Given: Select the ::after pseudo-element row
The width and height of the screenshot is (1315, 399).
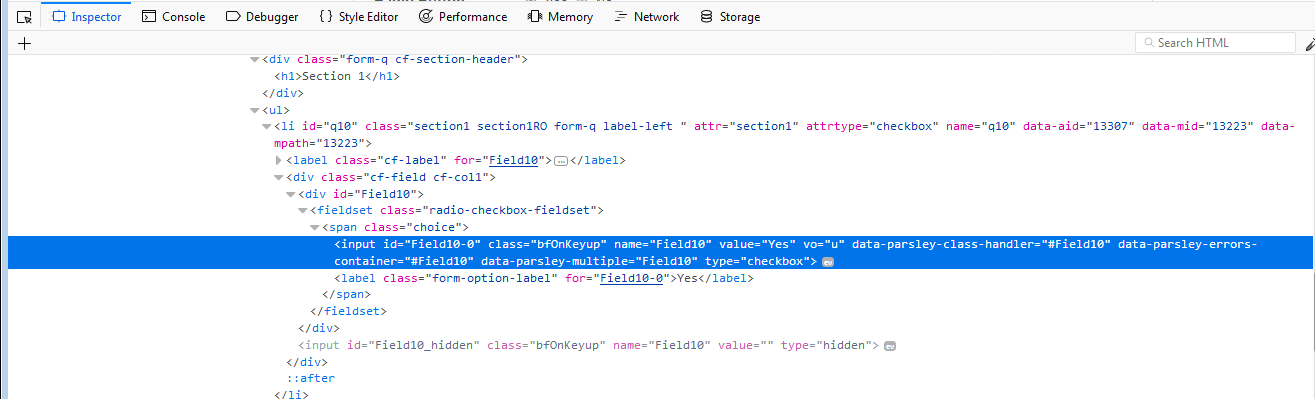Looking at the screenshot, I should point(661,379).
